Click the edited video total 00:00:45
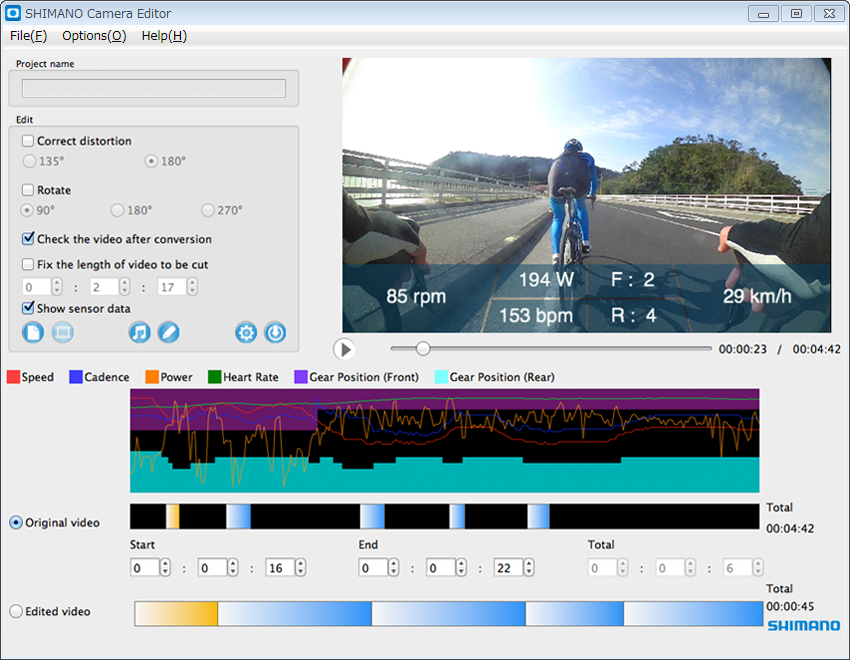Viewport: 850px width, 660px height. [x=790, y=606]
